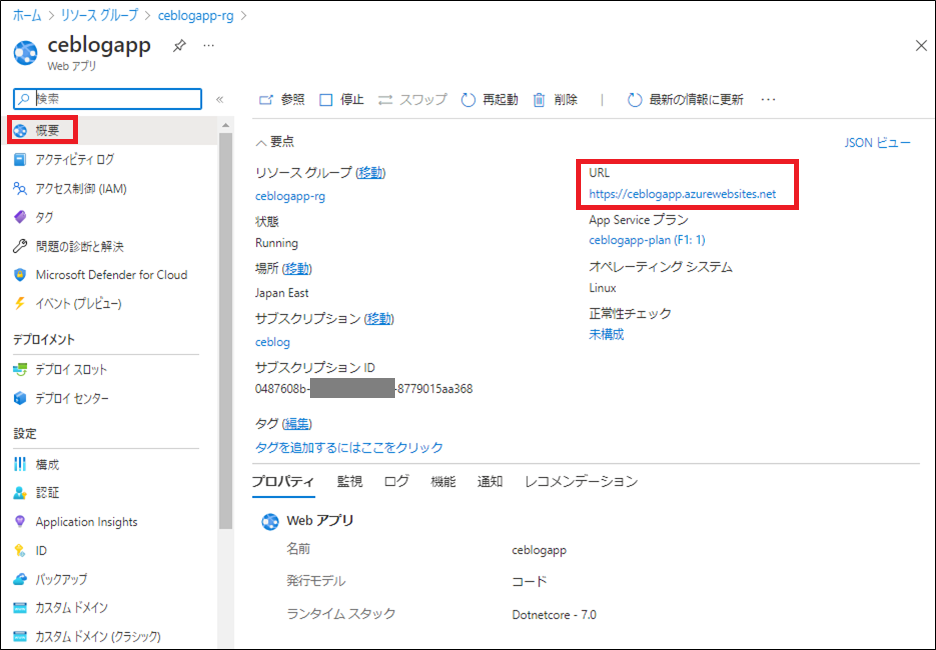The width and height of the screenshot is (936, 650).
Task: Go to リソース グループ in breadcrumb
Action: click(100, 16)
